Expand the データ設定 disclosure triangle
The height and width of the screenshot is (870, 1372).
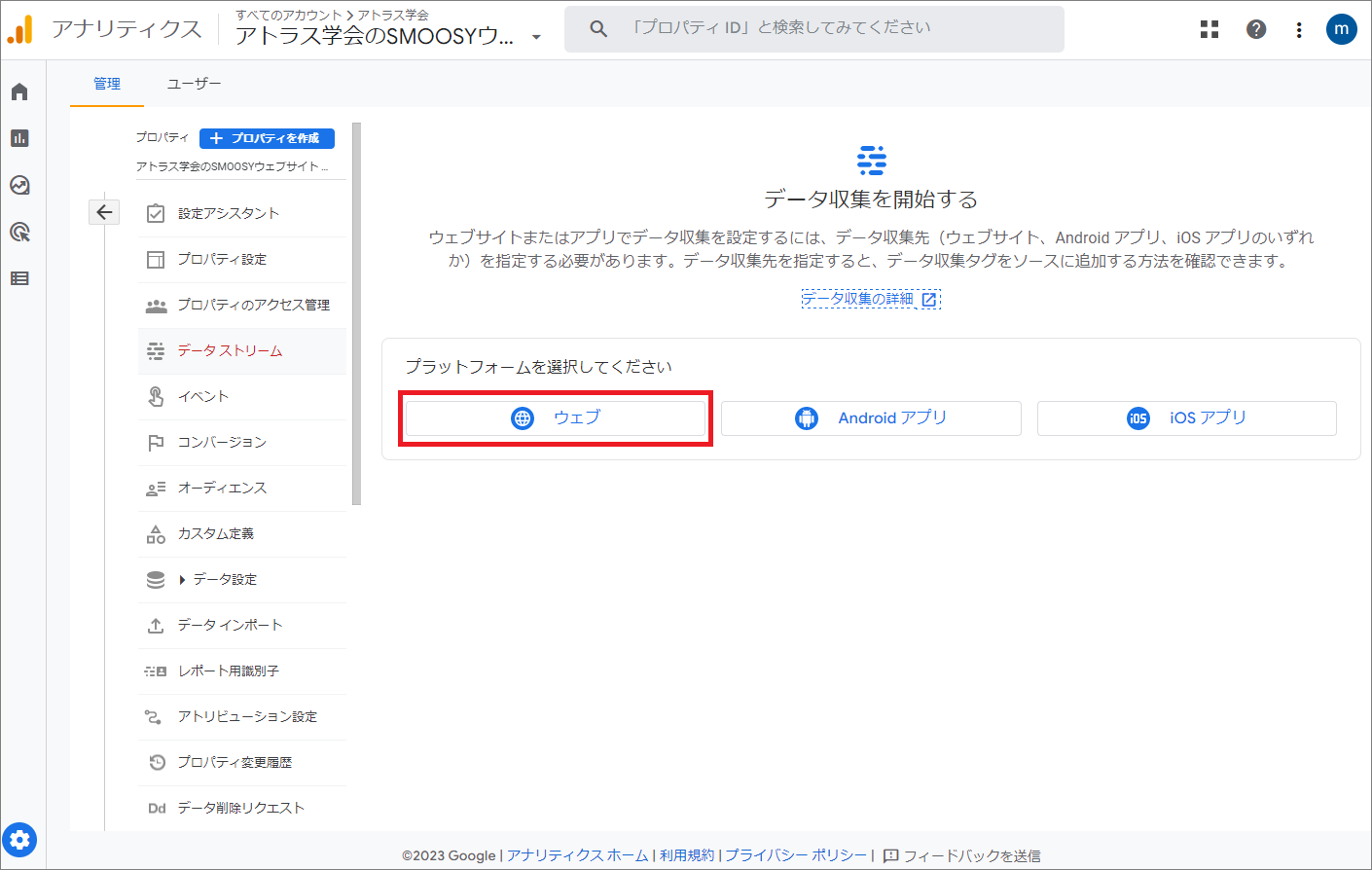point(182,579)
